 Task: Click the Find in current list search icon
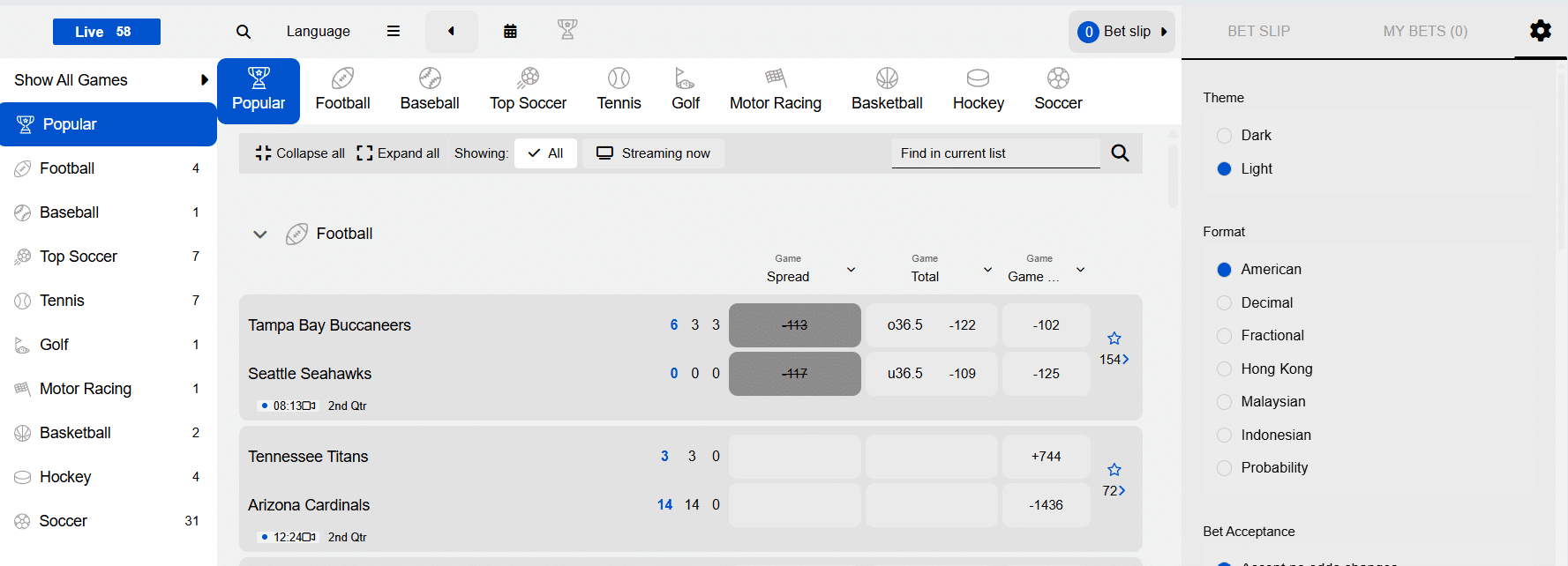point(1121,153)
